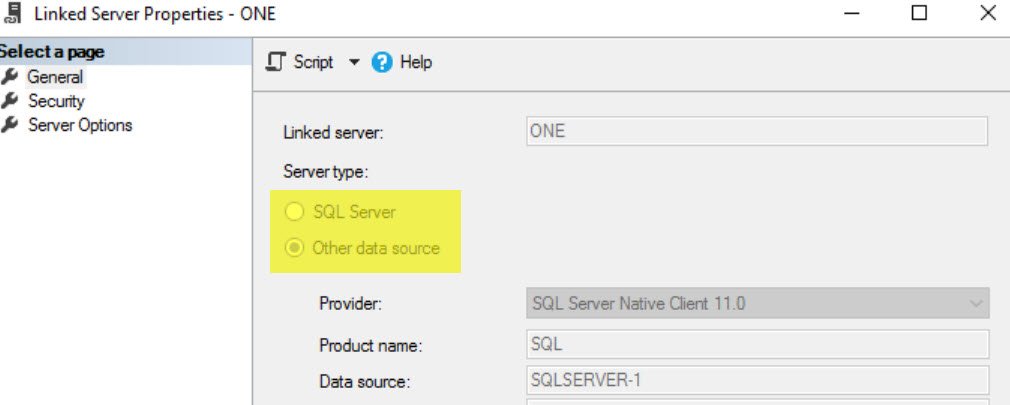Click the window title bar server icon

[12, 13]
